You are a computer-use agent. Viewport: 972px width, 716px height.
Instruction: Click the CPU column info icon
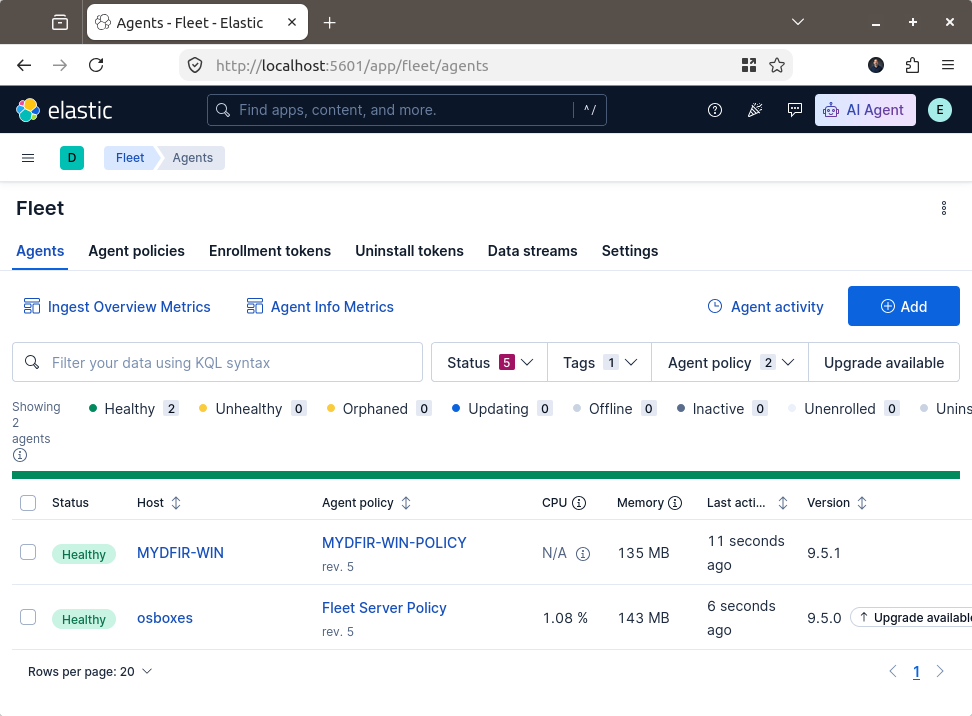(579, 503)
